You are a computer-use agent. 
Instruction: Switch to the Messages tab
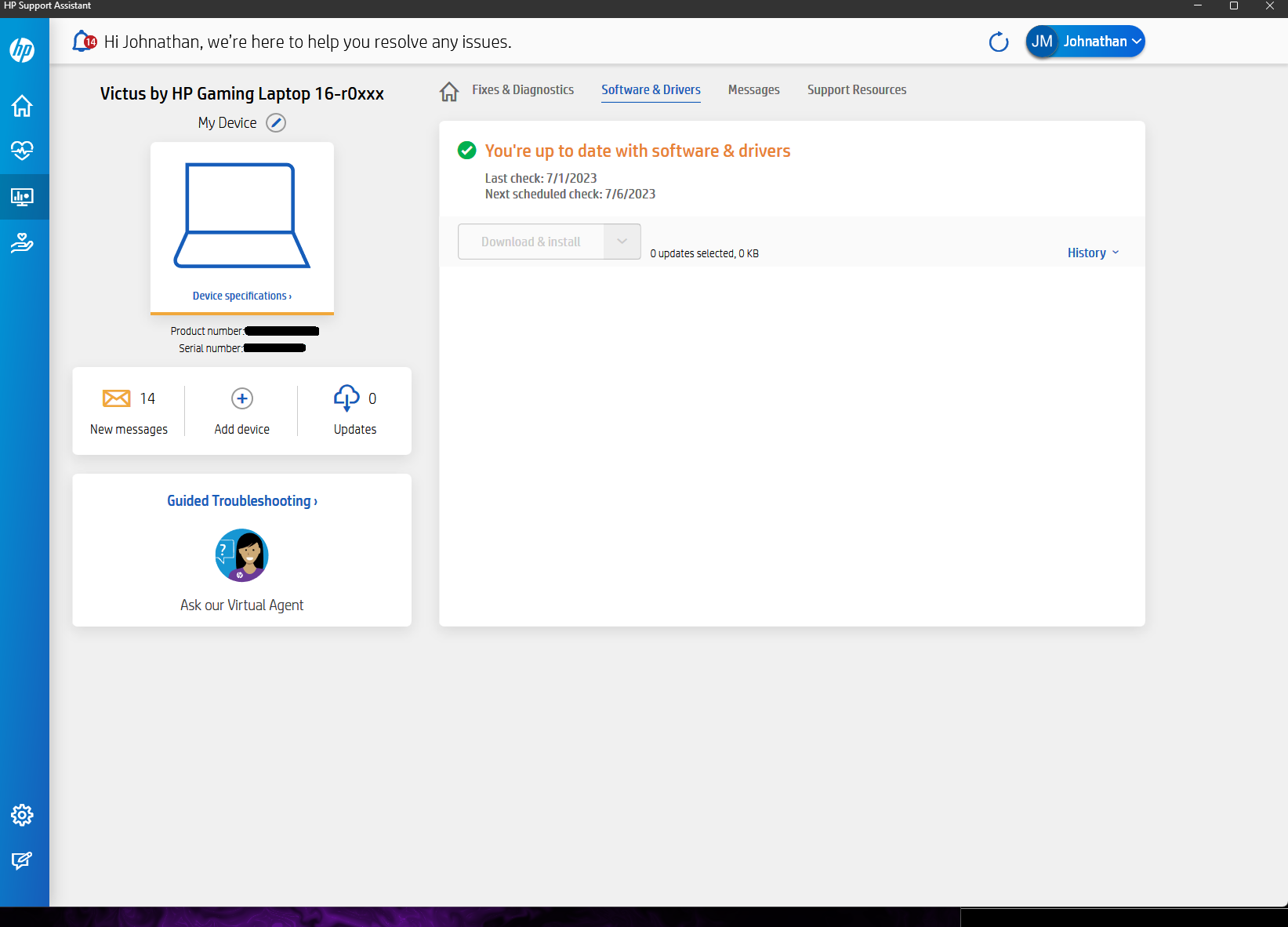(753, 89)
